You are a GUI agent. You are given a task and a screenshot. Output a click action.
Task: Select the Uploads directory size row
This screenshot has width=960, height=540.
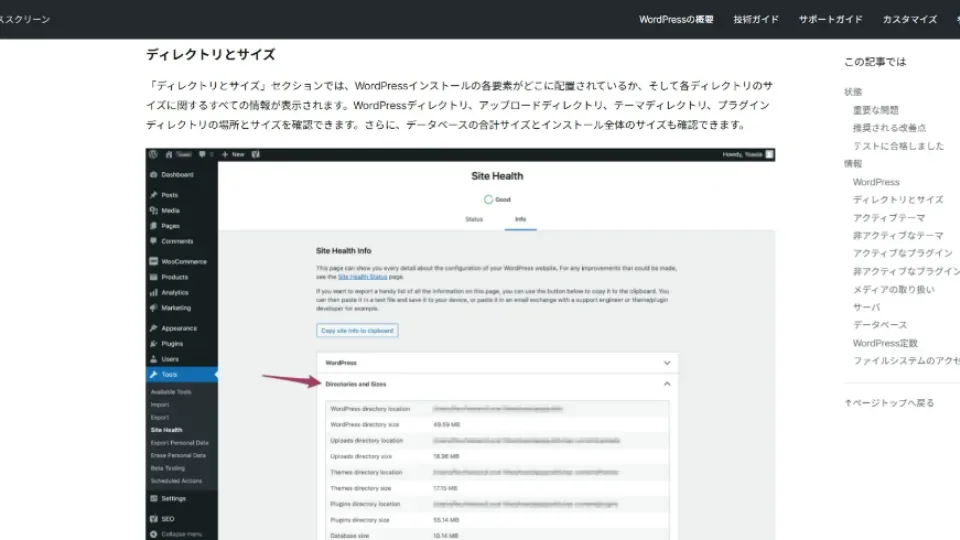497,456
